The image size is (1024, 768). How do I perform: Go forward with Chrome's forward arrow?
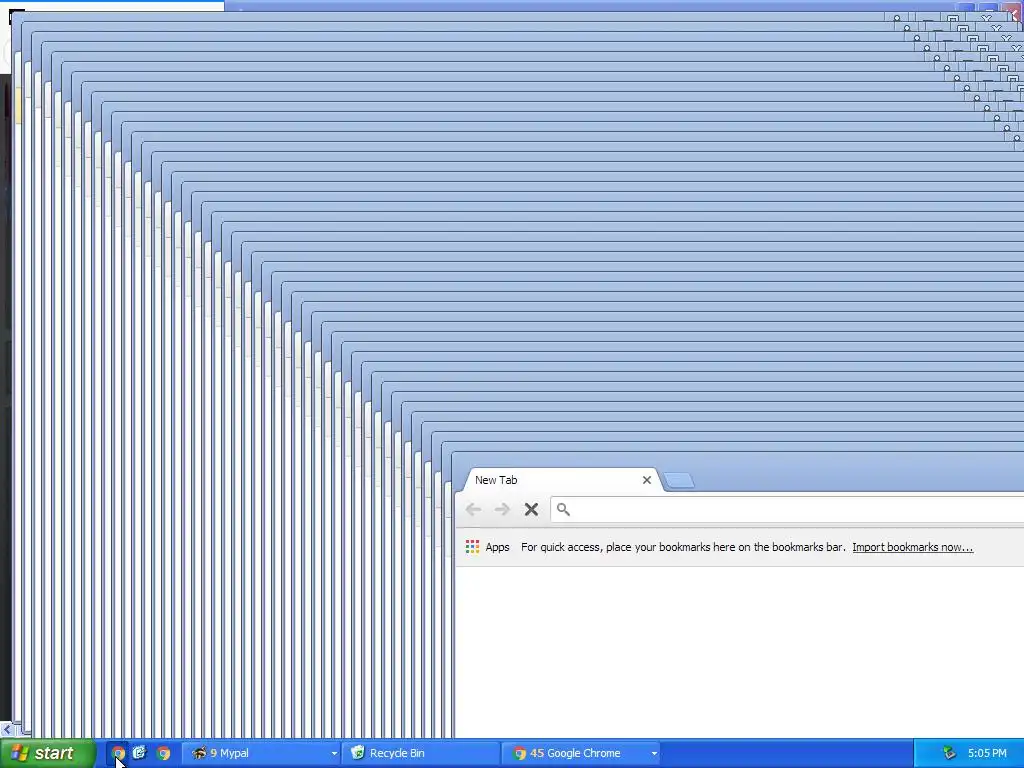(502, 509)
